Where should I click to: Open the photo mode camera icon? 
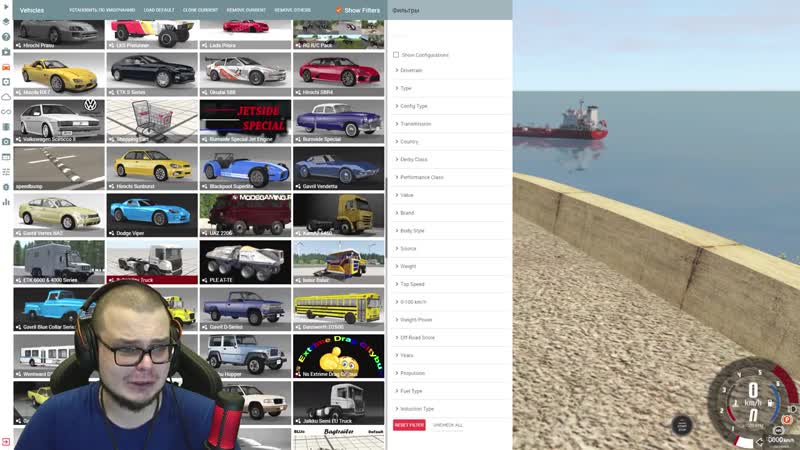click(x=6, y=141)
